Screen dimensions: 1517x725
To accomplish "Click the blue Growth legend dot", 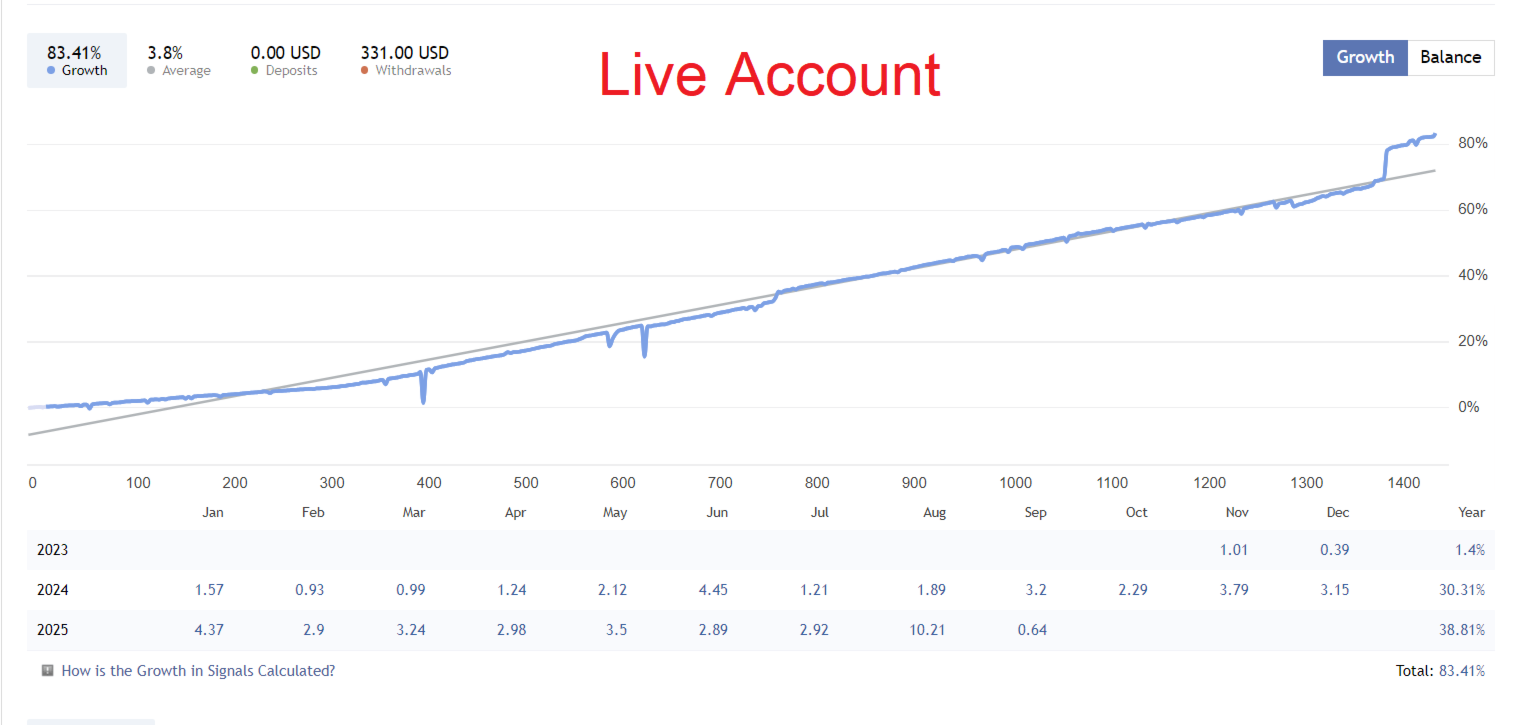I will click(51, 71).
